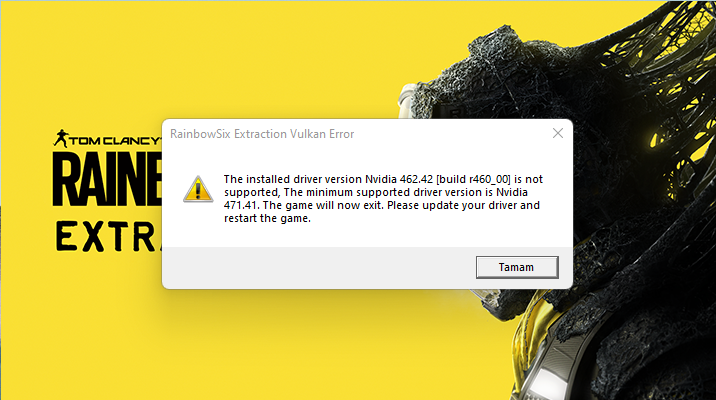716x400 pixels.
Task: Close the Vulkan Error dialog with X
Action: [558, 133]
